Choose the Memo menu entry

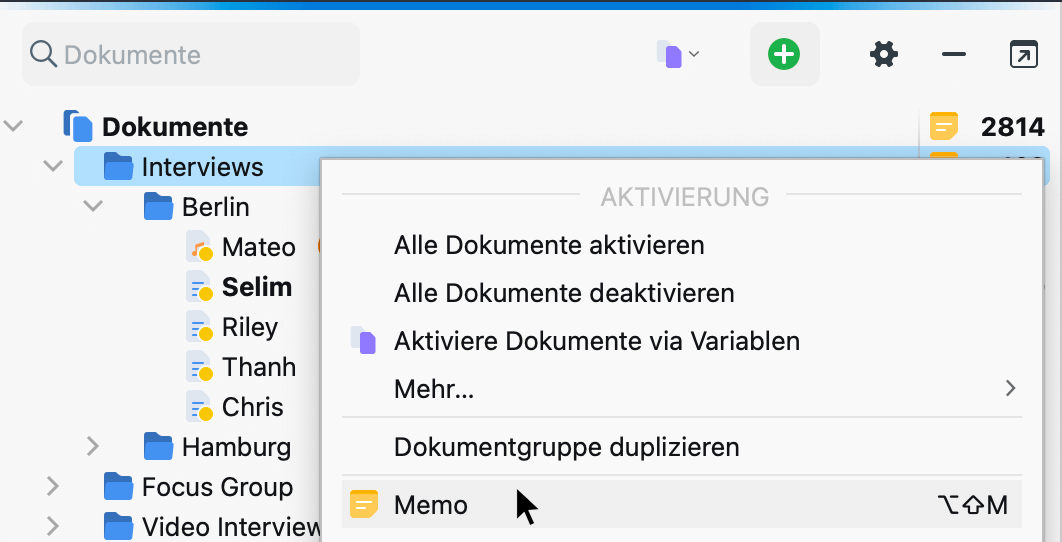point(682,505)
